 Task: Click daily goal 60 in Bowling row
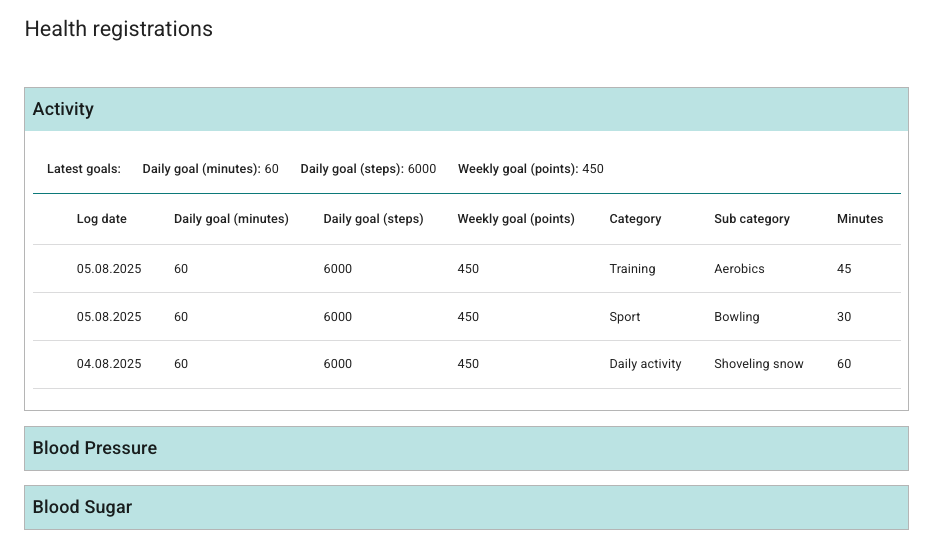[x=181, y=317]
